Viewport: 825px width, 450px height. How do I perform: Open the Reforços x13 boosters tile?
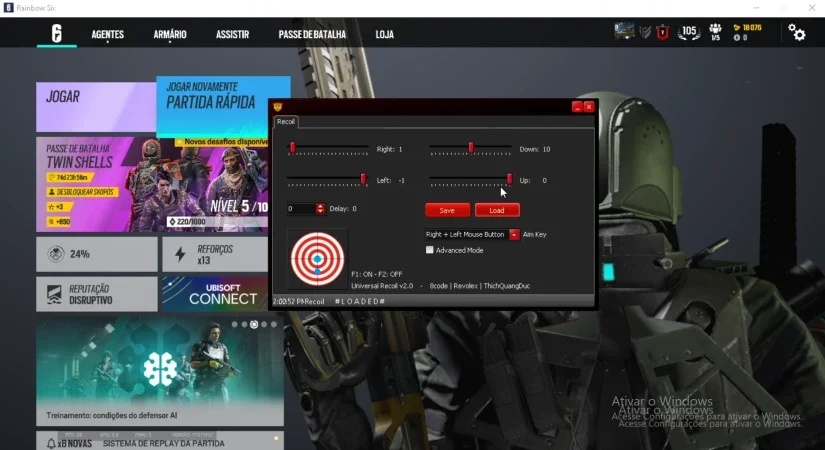tap(215, 254)
